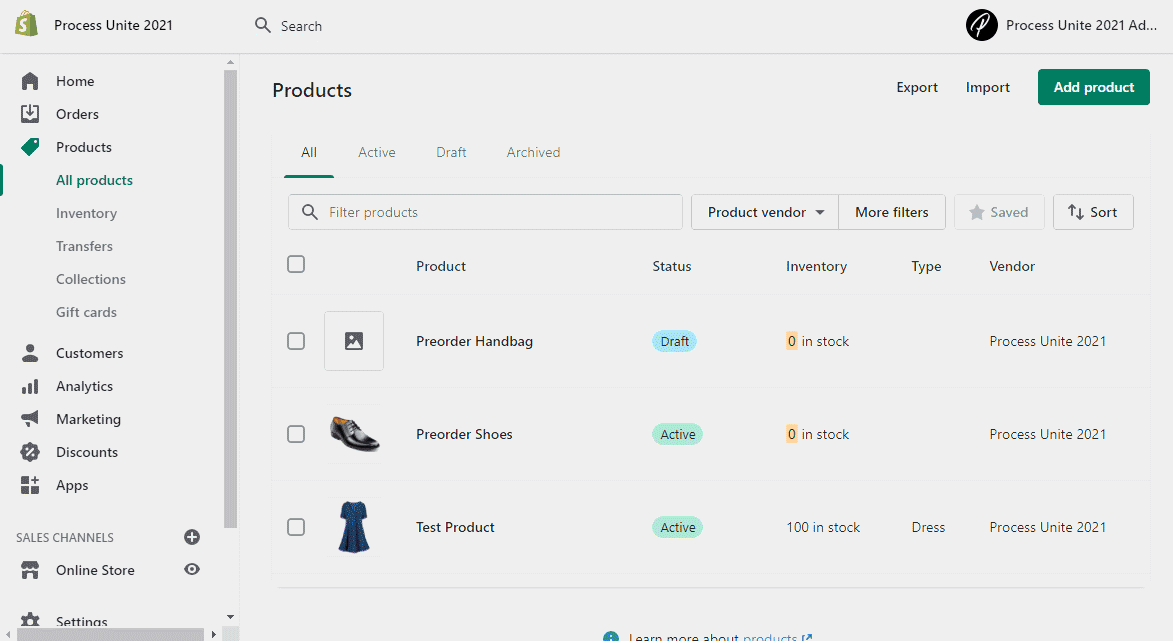The width and height of the screenshot is (1173, 641).
Task: Open the Sort options
Action: (x=1093, y=212)
